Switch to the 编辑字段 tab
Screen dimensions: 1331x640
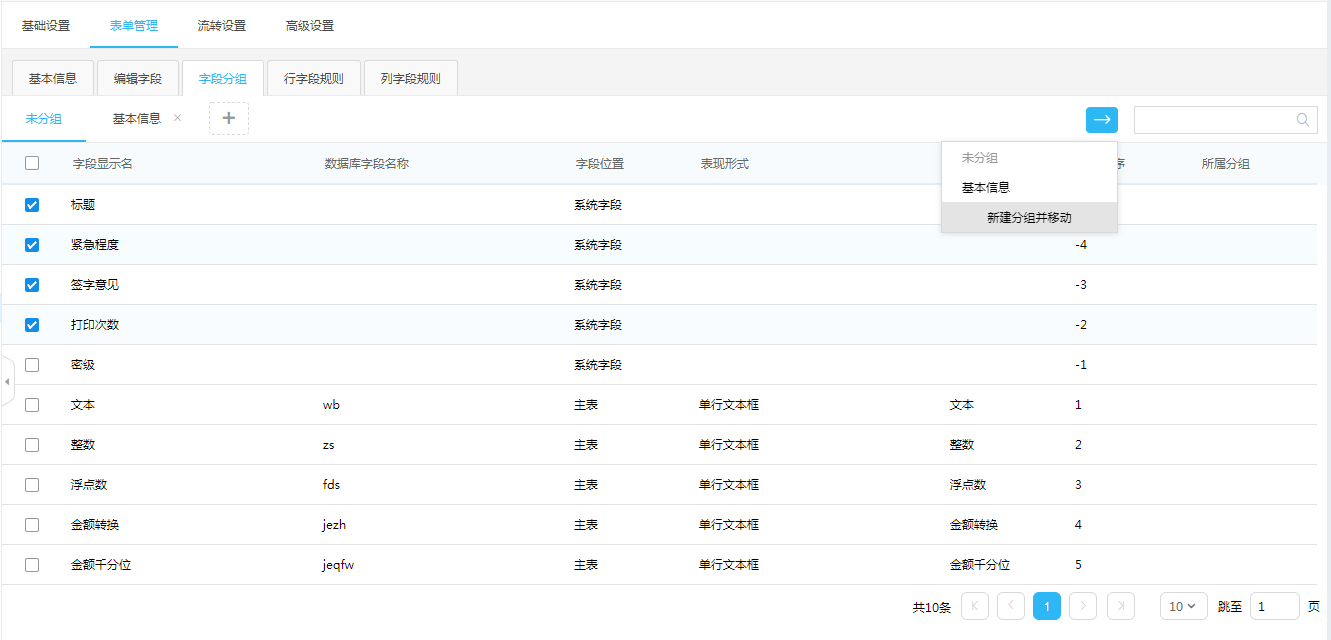tap(138, 79)
